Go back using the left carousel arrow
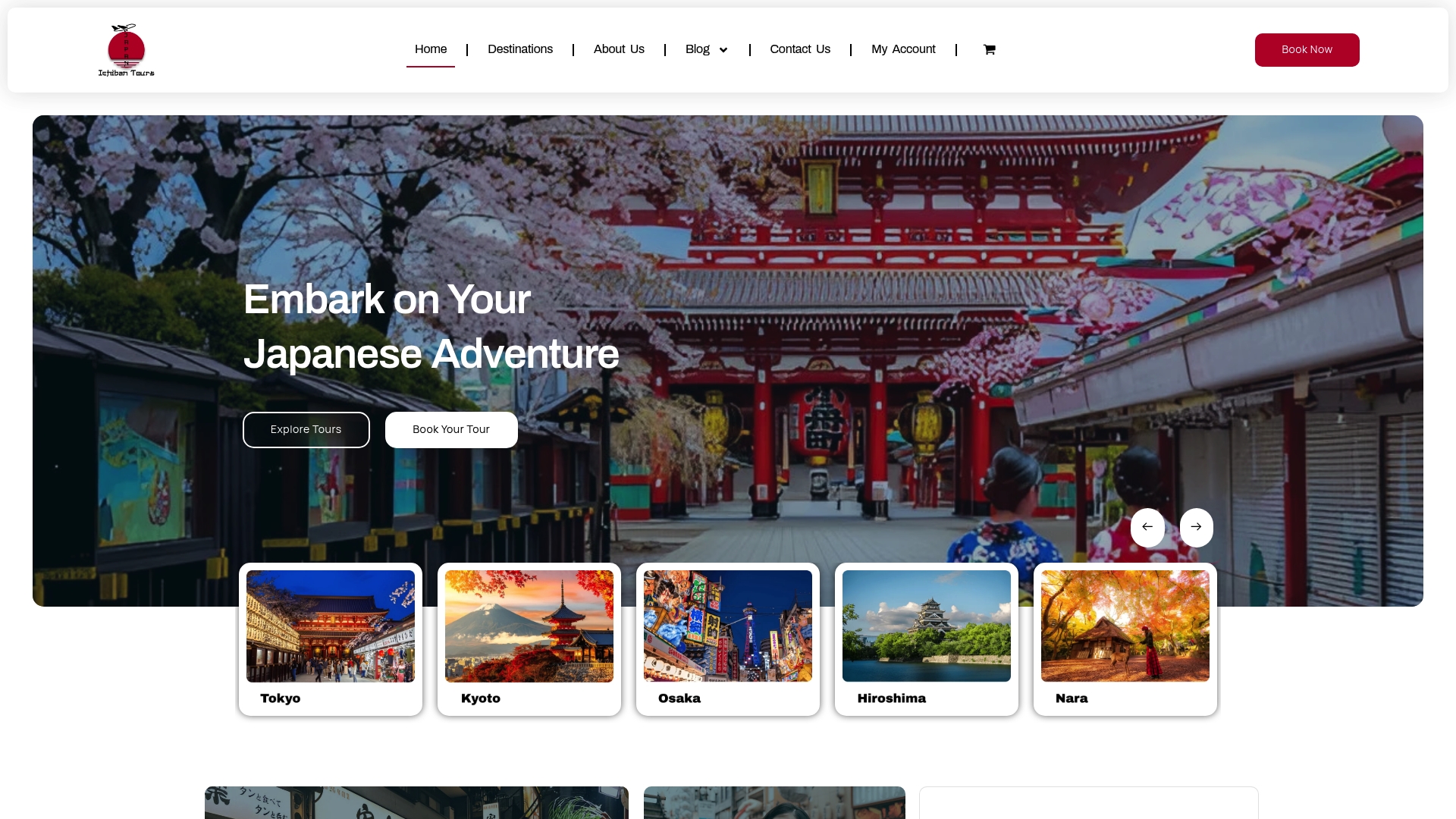The width and height of the screenshot is (1456, 819). (1147, 527)
